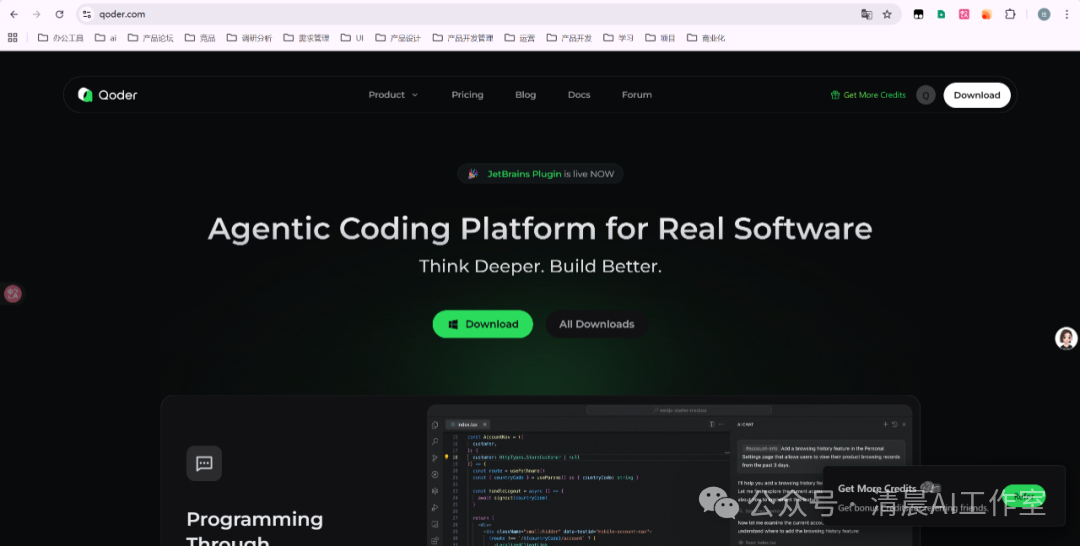Open the browser extensions puzzle icon
This screenshot has width=1080, height=546.
pyautogui.click(x=1010, y=14)
